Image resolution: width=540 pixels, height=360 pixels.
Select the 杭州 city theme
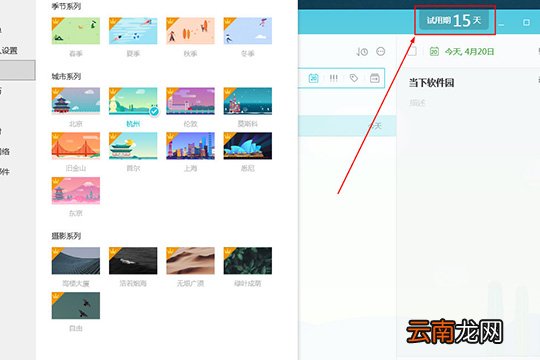(133, 101)
